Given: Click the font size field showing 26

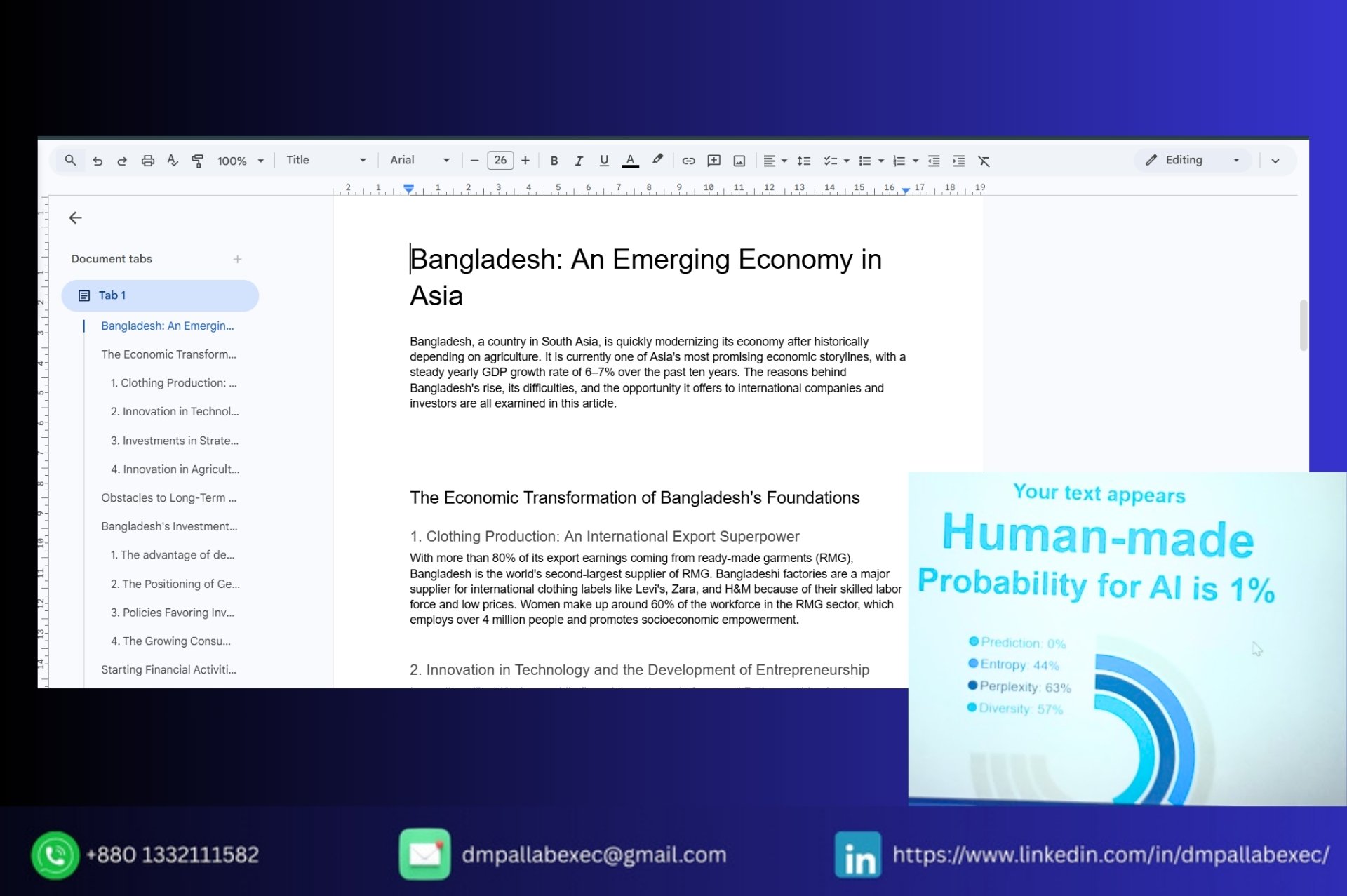Looking at the screenshot, I should pyautogui.click(x=500, y=160).
